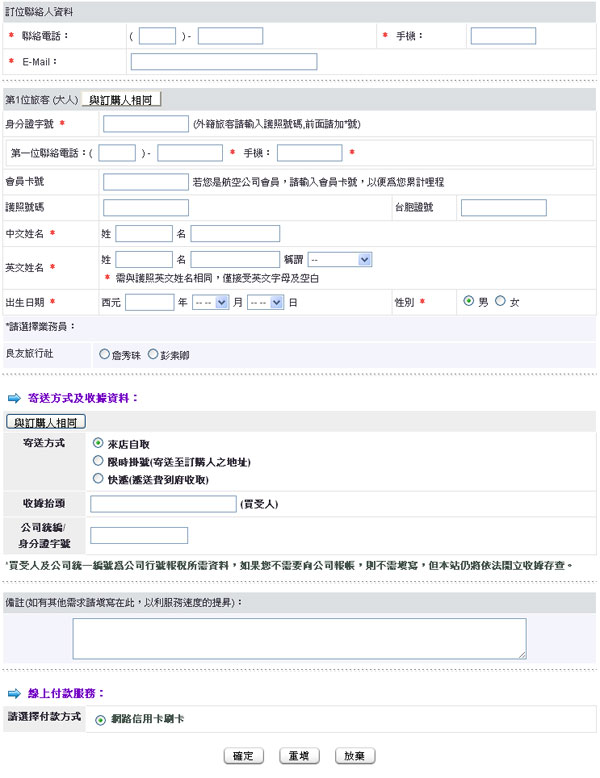Click the contact phone area code field
600x778 pixels.
[157, 36]
